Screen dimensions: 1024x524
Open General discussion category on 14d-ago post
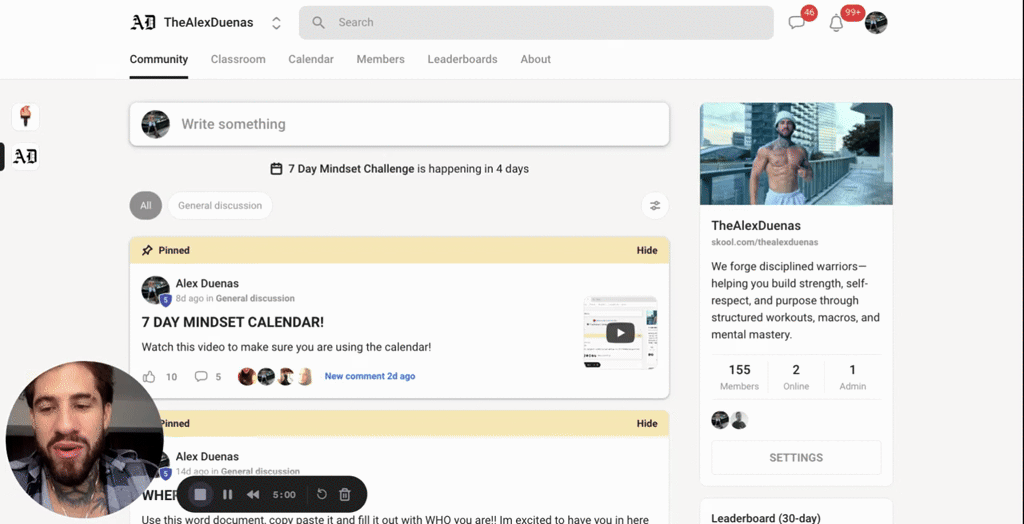pos(260,471)
